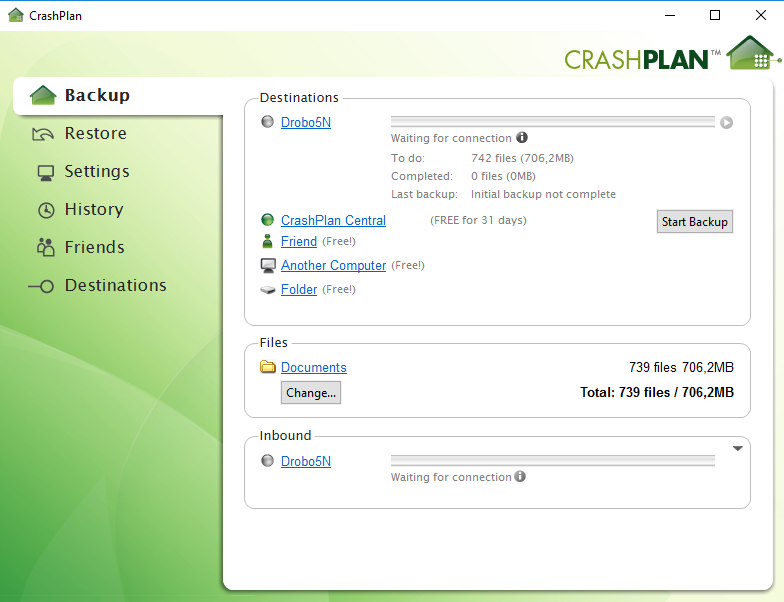The height and width of the screenshot is (602, 784).
Task: Click the CrashPlan title bar app icon
Action: (16, 15)
